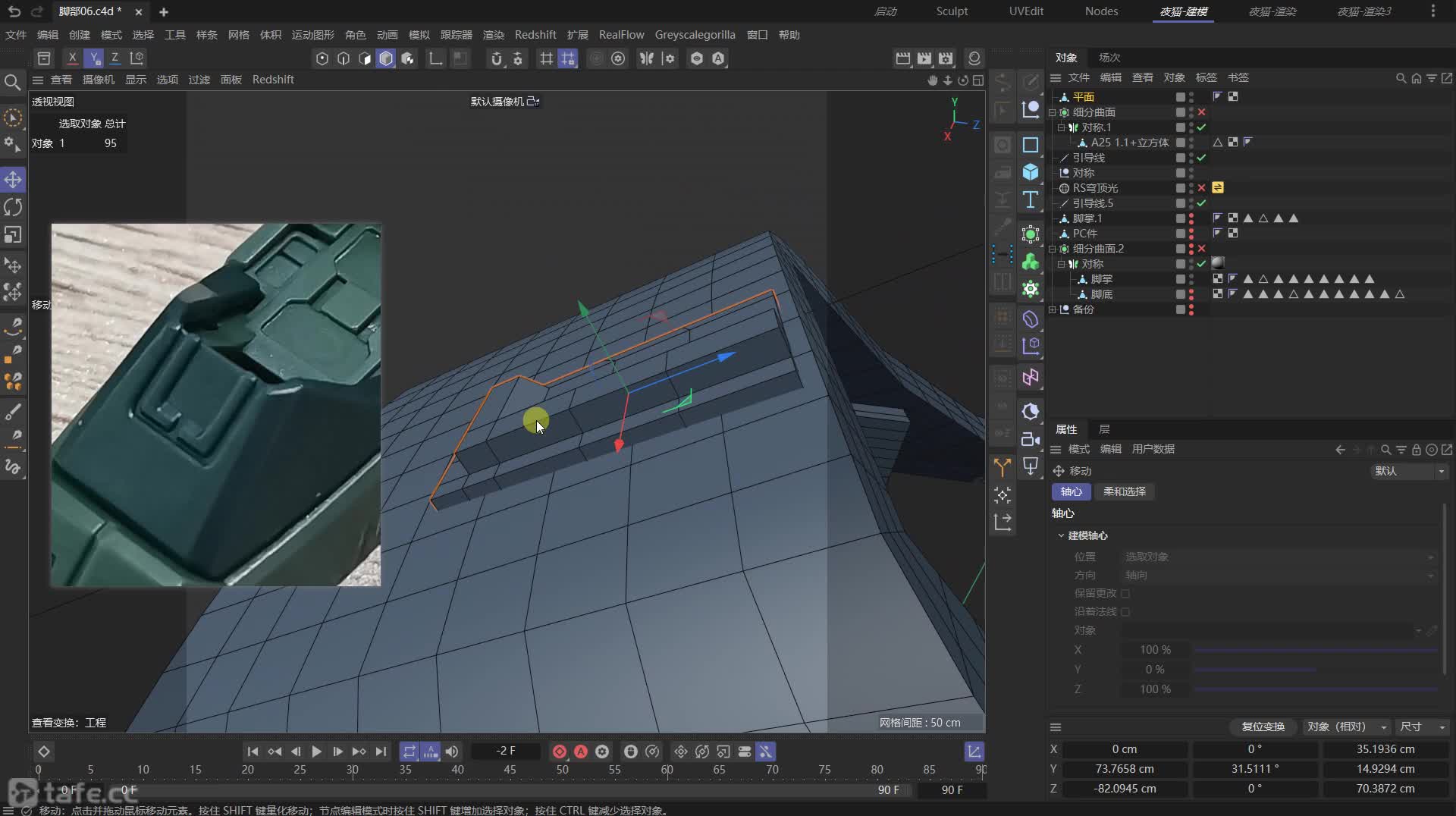Image resolution: width=1456 pixels, height=816 pixels.
Task: Collapse the 细分曲面.2 tree node
Action: [1053, 249]
